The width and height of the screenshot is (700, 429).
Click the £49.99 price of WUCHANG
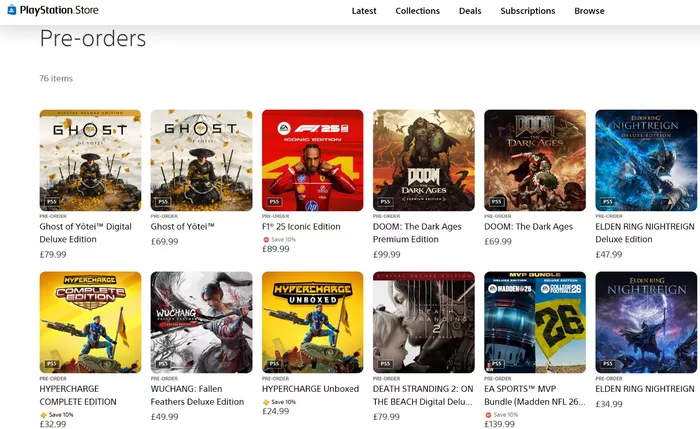(164, 417)
